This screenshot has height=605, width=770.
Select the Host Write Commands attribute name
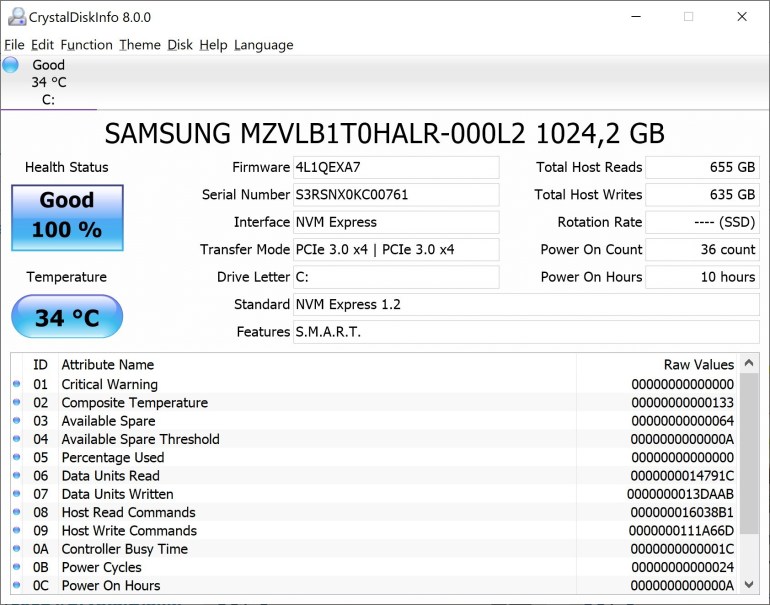click(x=129, y=531)
